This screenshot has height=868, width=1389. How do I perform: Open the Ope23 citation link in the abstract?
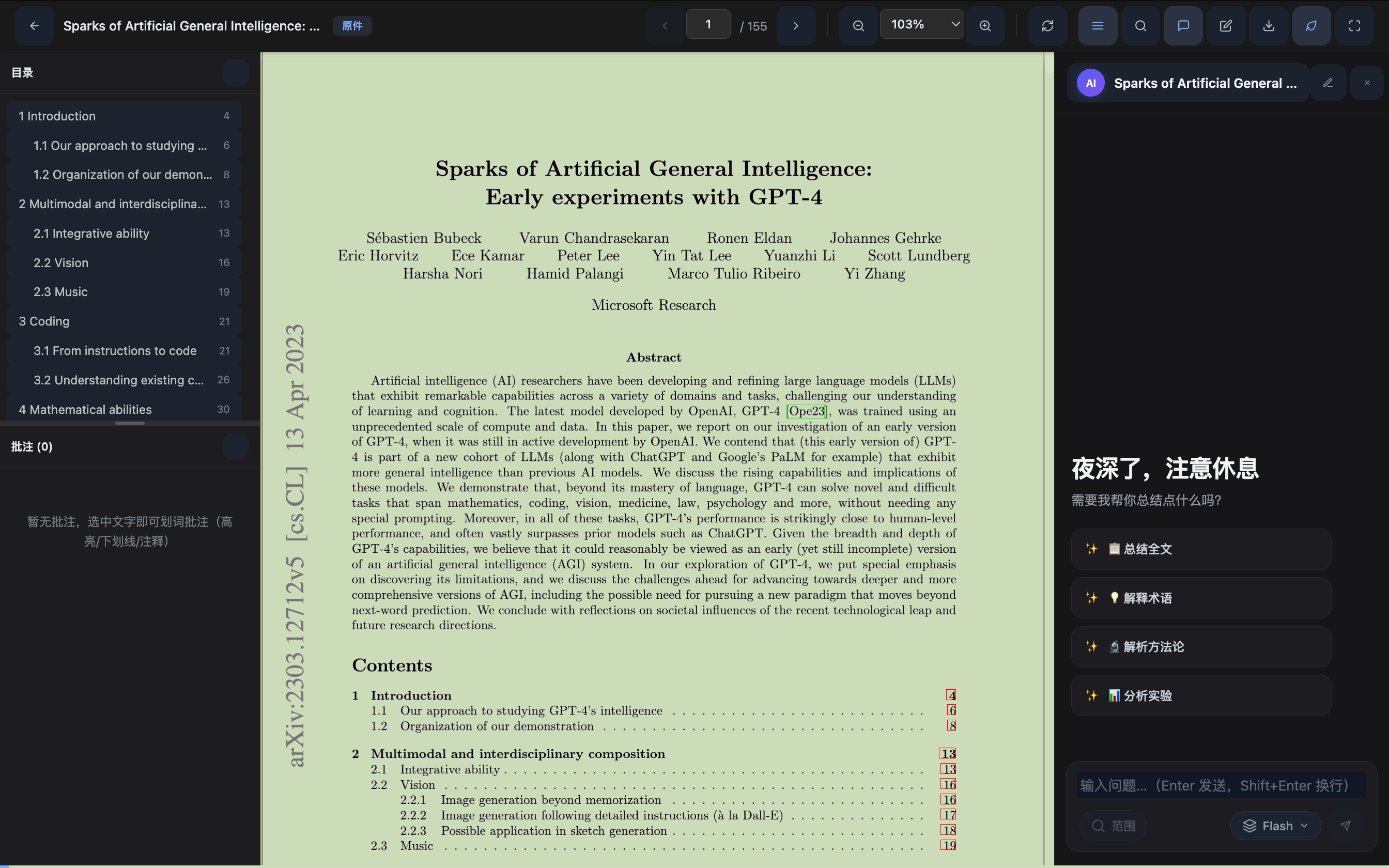click(x=807, y=411)
